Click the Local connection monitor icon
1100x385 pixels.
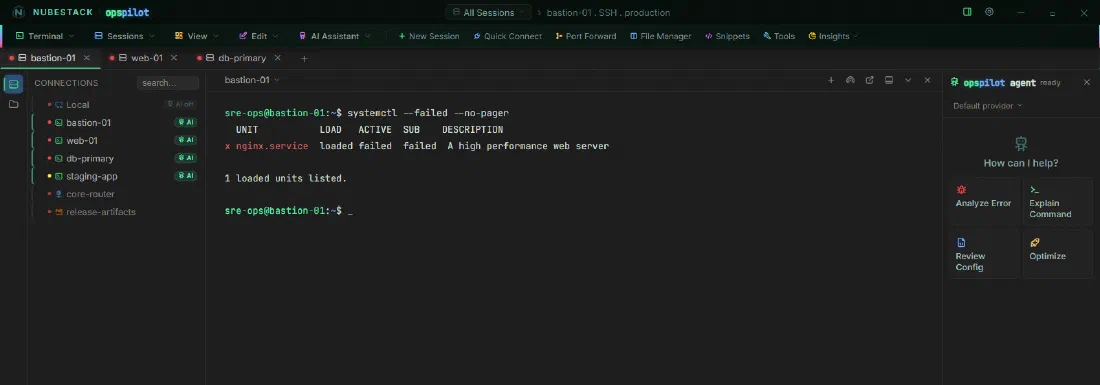pos(59,104)
